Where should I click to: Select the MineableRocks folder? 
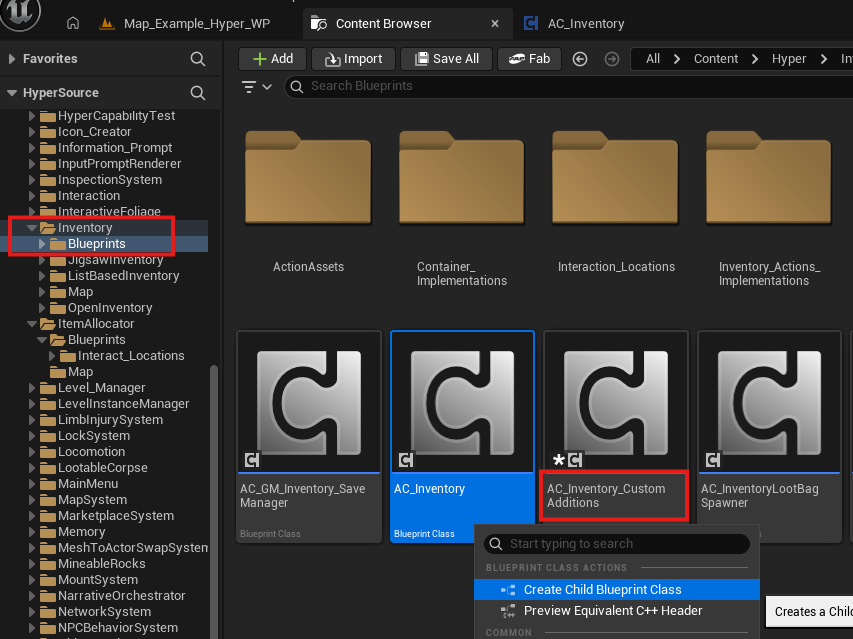[x=102, y=564]
